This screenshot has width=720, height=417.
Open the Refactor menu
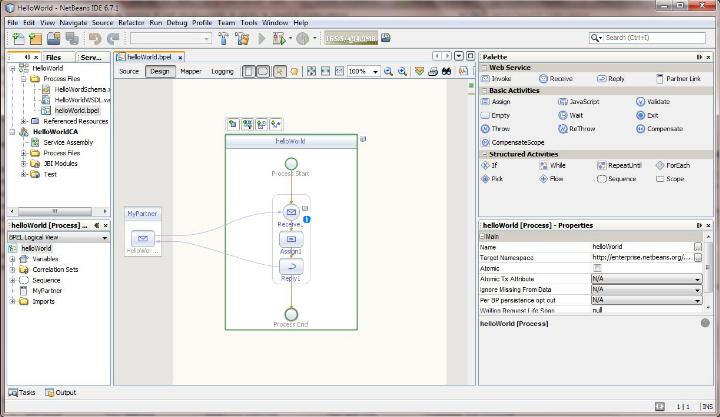coord(131,23)
